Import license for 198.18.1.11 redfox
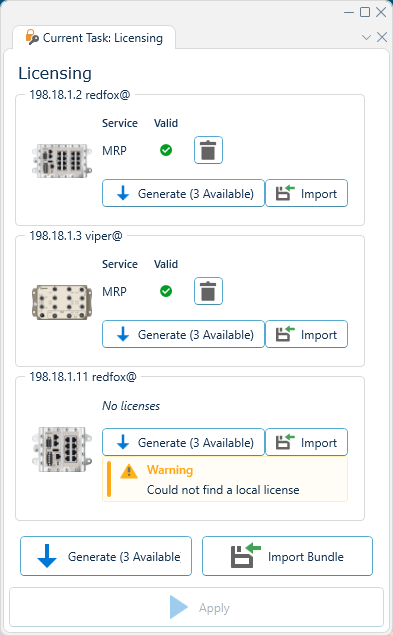This screenshot has width=393, height=636. click(x=307, y=442)
